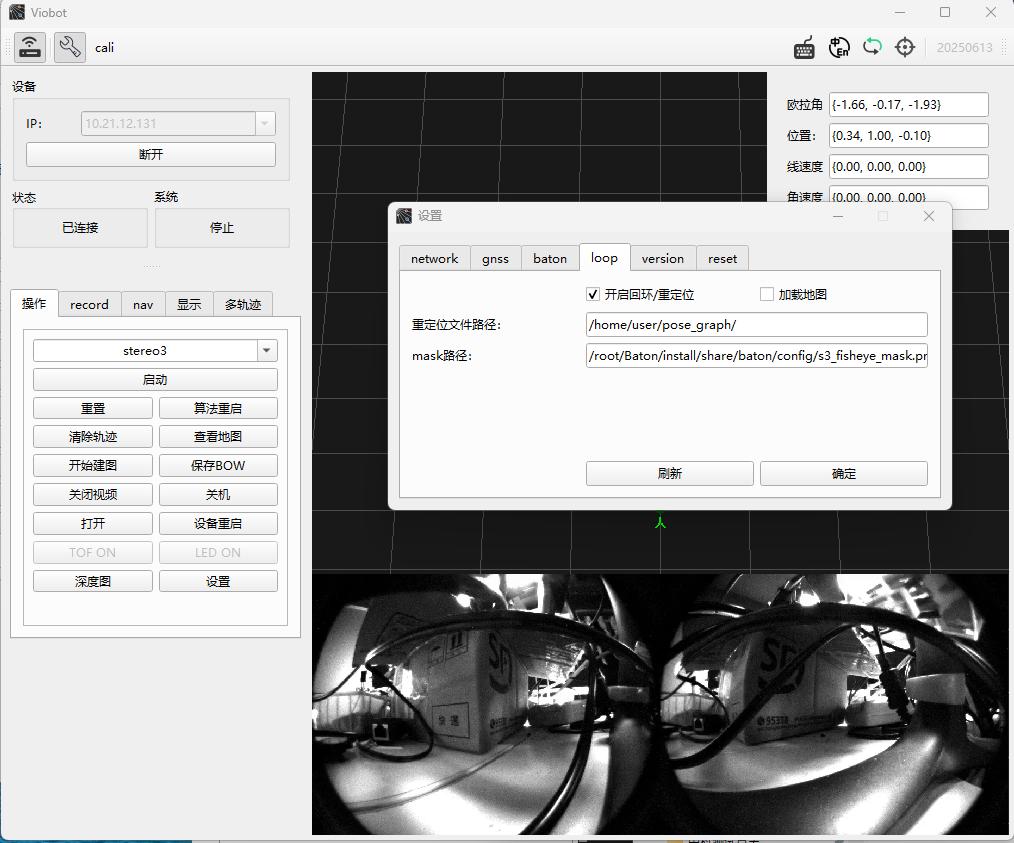The height and width of the screenshot is (843, 1014).
Task: Click the 设置 button in operations panel
Action: point(218,581)
